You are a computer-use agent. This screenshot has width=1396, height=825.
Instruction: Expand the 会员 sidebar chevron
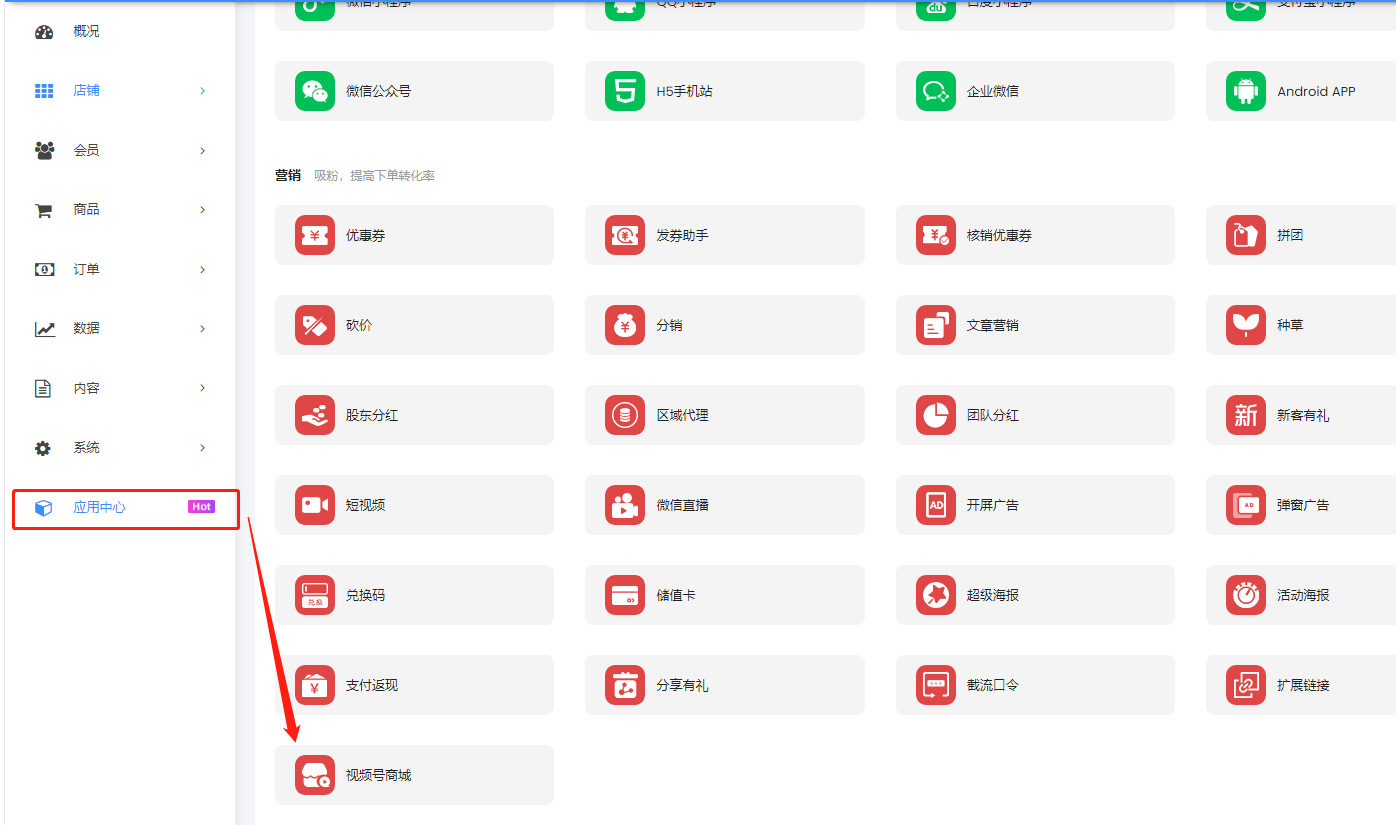click(202, 150)
